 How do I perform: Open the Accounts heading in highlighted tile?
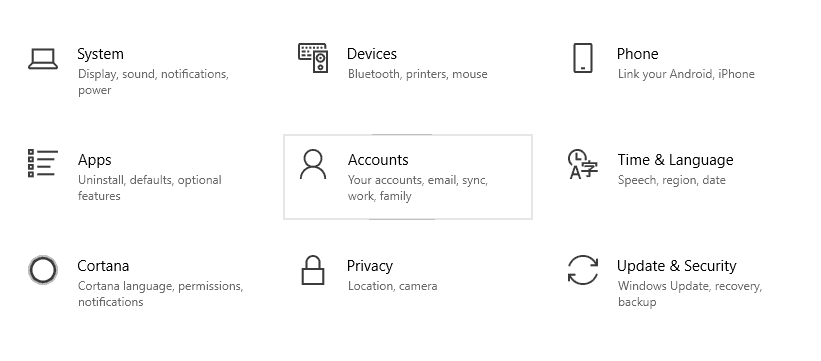click(x=378, y=160)
